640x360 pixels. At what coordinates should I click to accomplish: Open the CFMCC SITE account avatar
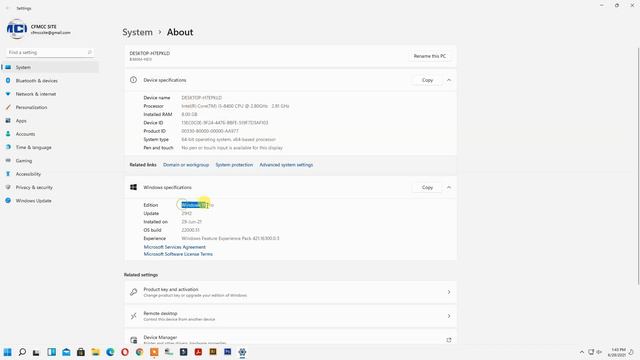point(17,29)
